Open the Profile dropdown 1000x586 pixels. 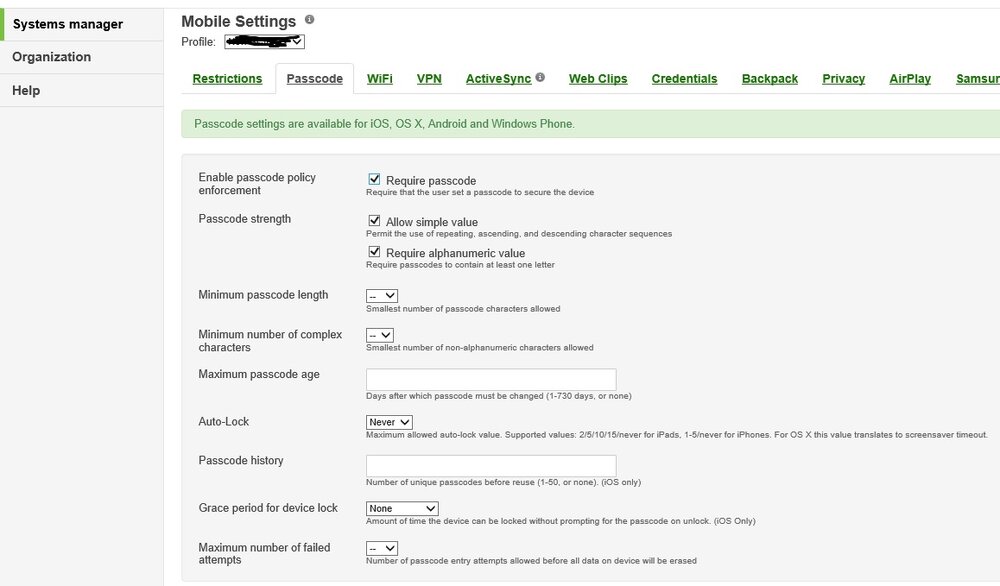click(264, 41)
